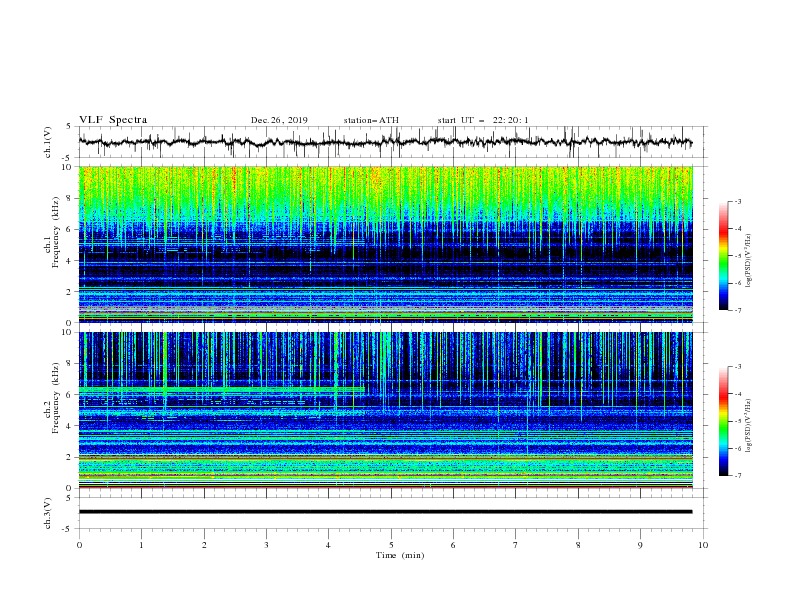Click the 'ch.3(V)' axis label

[48, 513]
